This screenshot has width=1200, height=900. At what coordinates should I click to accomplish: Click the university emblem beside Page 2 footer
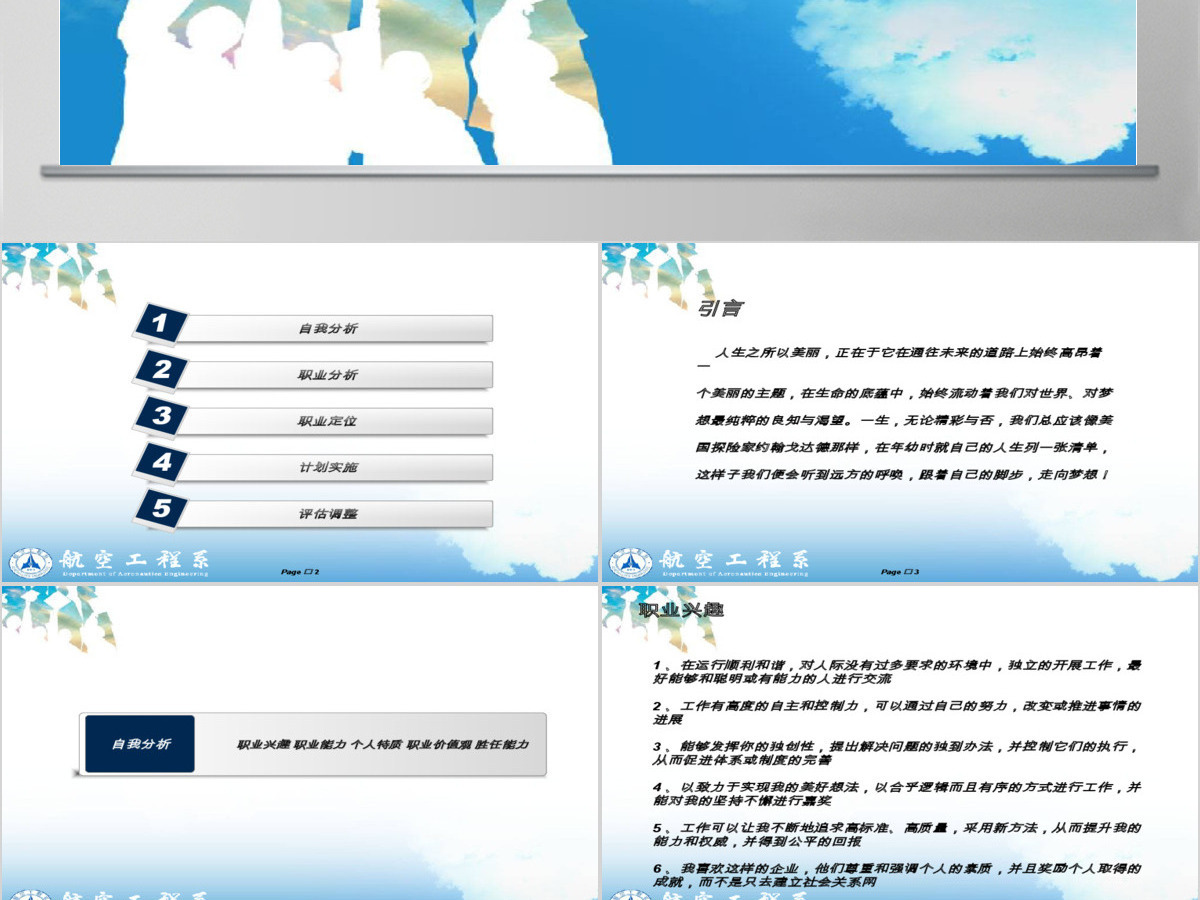click(x=30, y=563)
